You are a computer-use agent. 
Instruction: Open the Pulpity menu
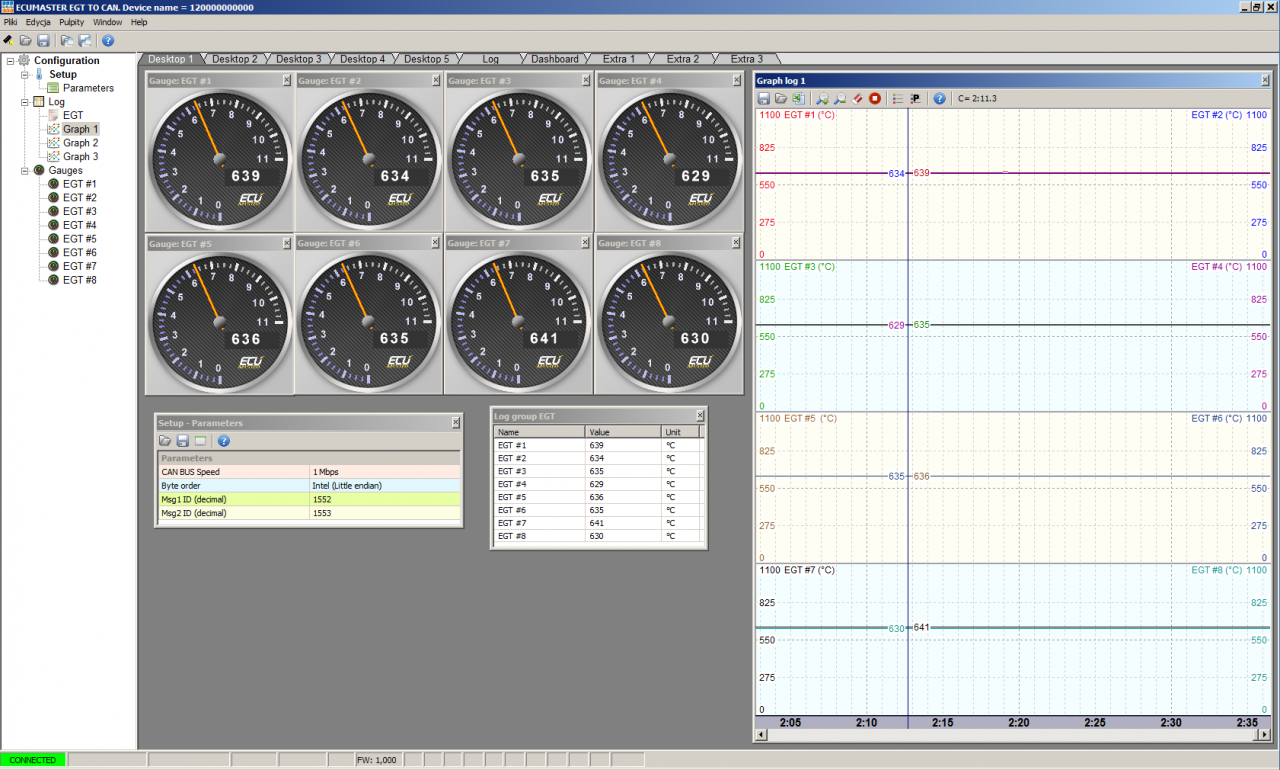point(72,22)
